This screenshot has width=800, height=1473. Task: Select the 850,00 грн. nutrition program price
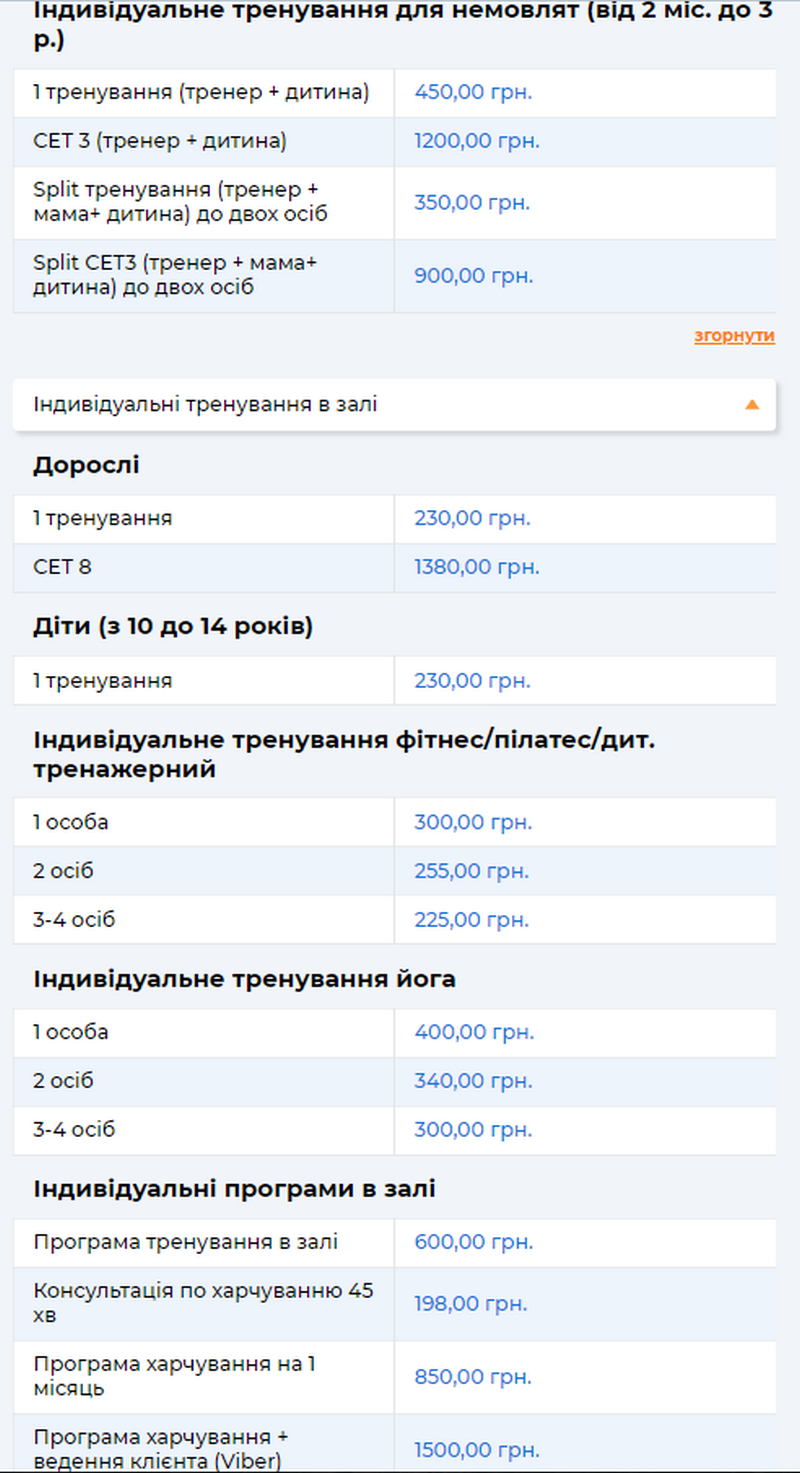coord(472,1377)
